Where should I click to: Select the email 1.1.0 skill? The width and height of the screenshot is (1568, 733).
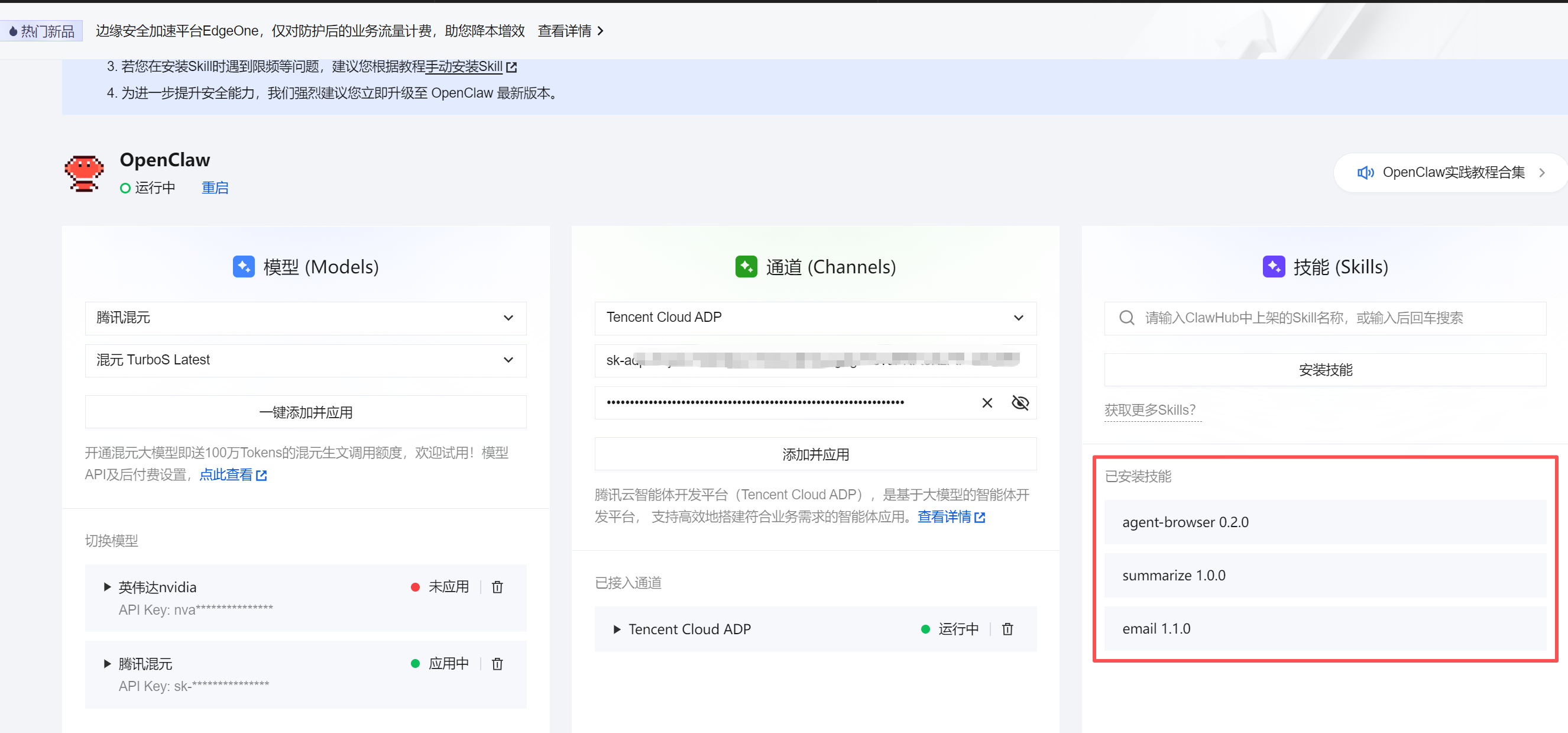click(1325, 628)
